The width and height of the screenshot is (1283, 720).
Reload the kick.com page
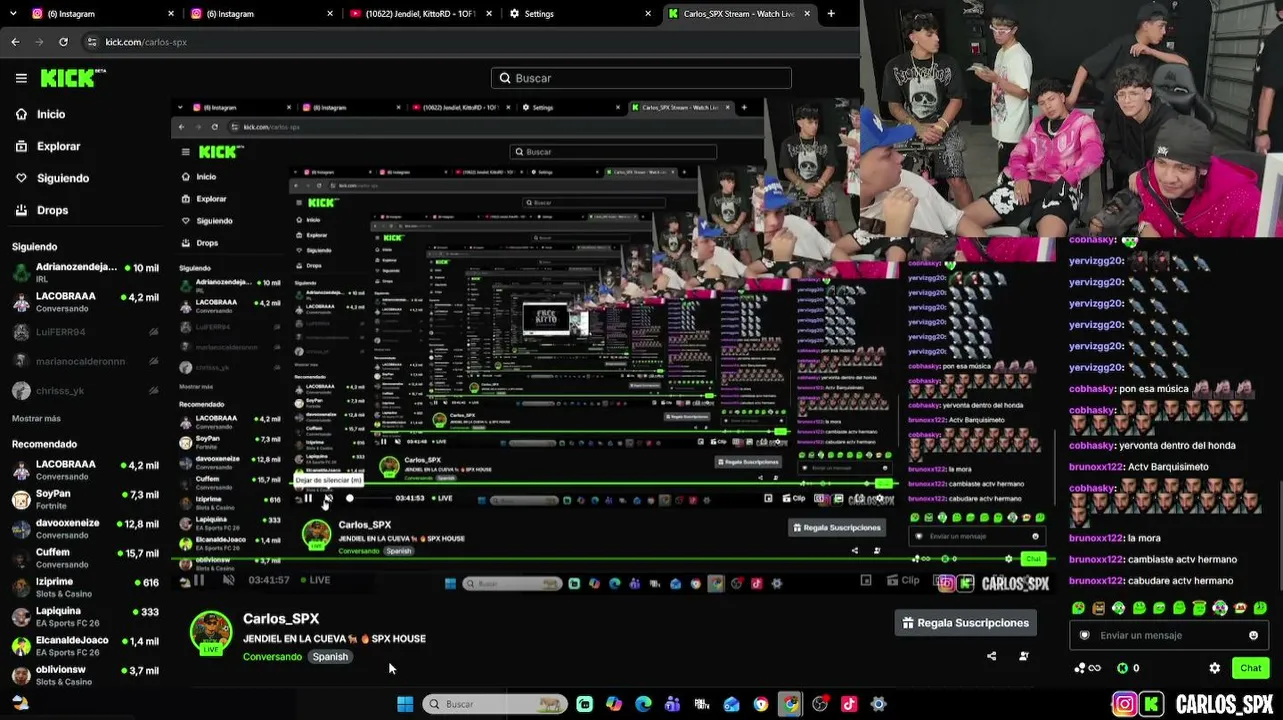(63, 42)
